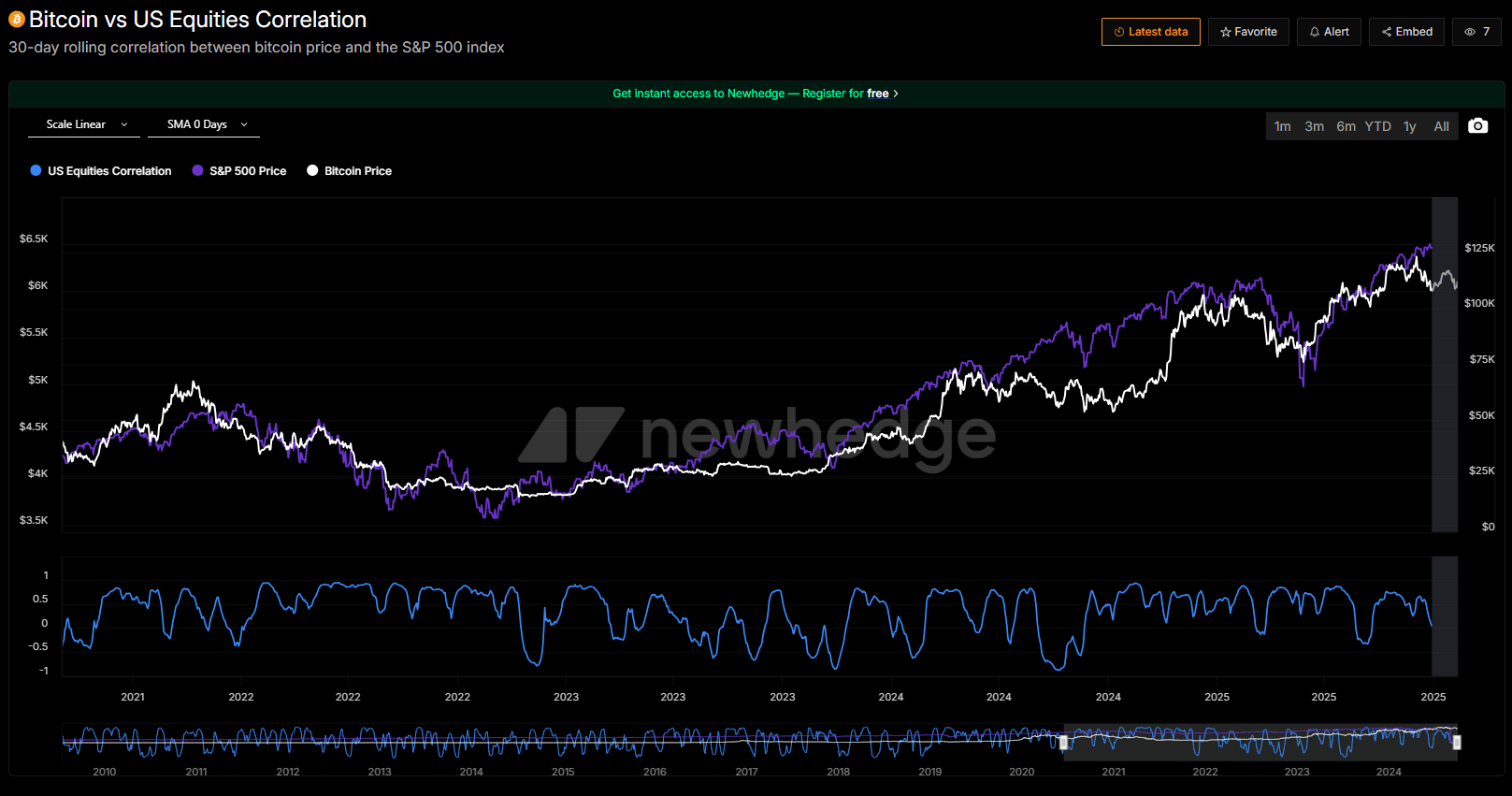Take a chart snapshot with camera icon
Image resolution: width=1512 pixels, height=796 pixels.
tap(1477, 126)
